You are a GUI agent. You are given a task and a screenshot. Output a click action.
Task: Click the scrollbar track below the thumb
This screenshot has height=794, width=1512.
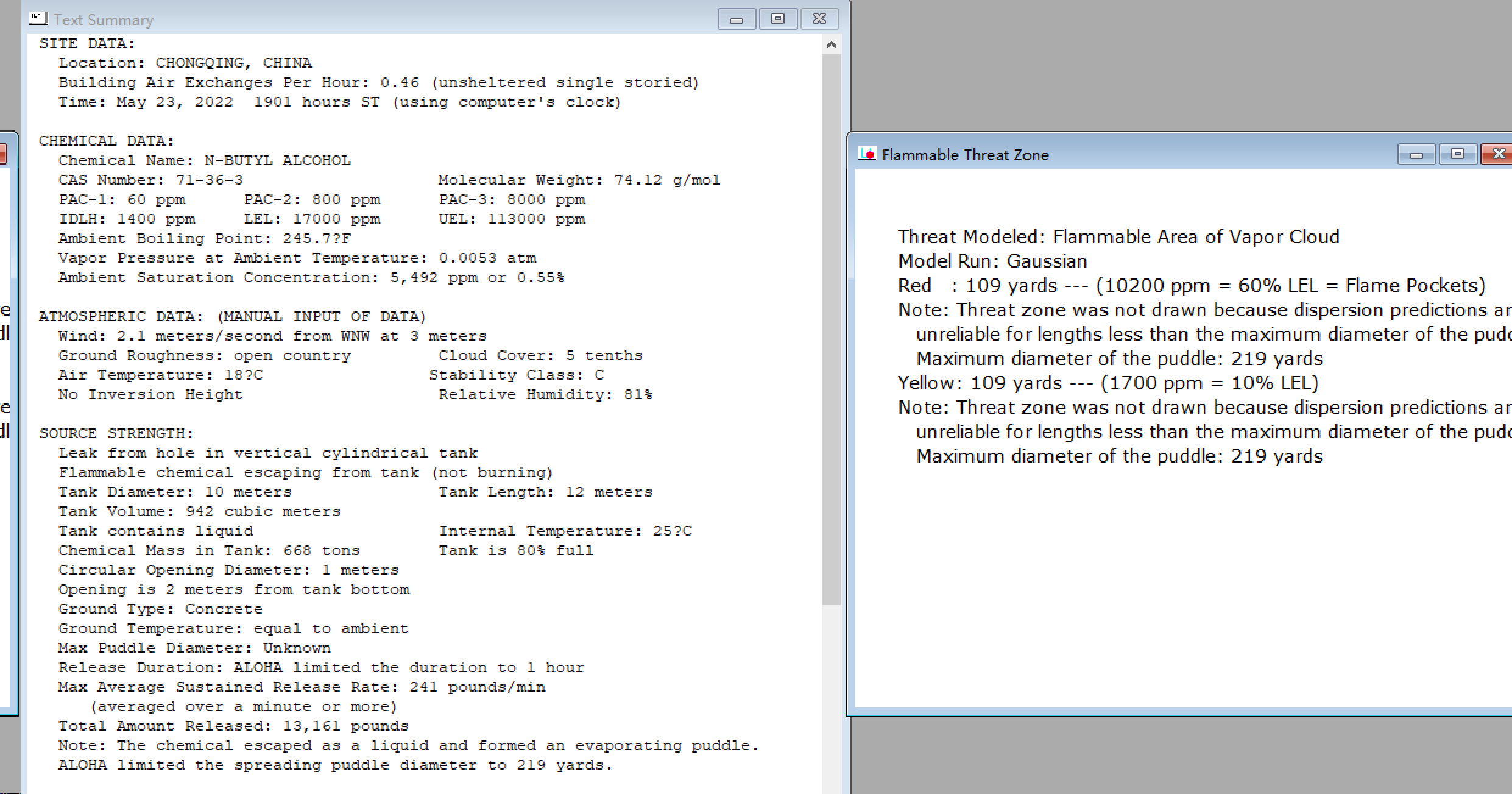click(832, 701)
